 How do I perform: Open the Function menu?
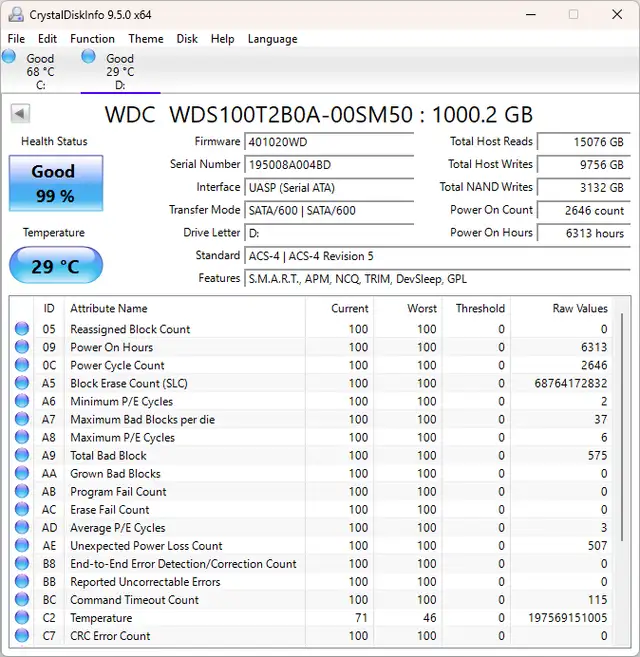(92, 39)
